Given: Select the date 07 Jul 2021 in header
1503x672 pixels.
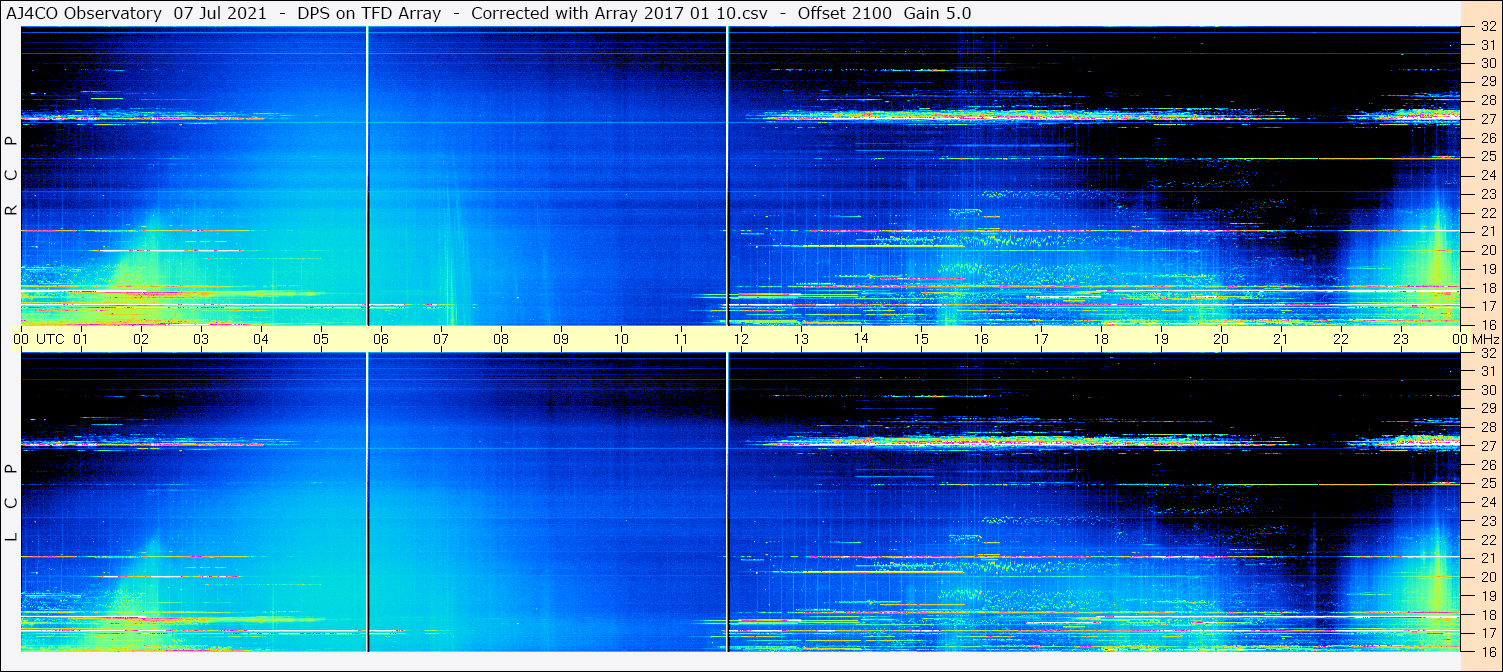Looking at the screenshot, I should (220, 13).
